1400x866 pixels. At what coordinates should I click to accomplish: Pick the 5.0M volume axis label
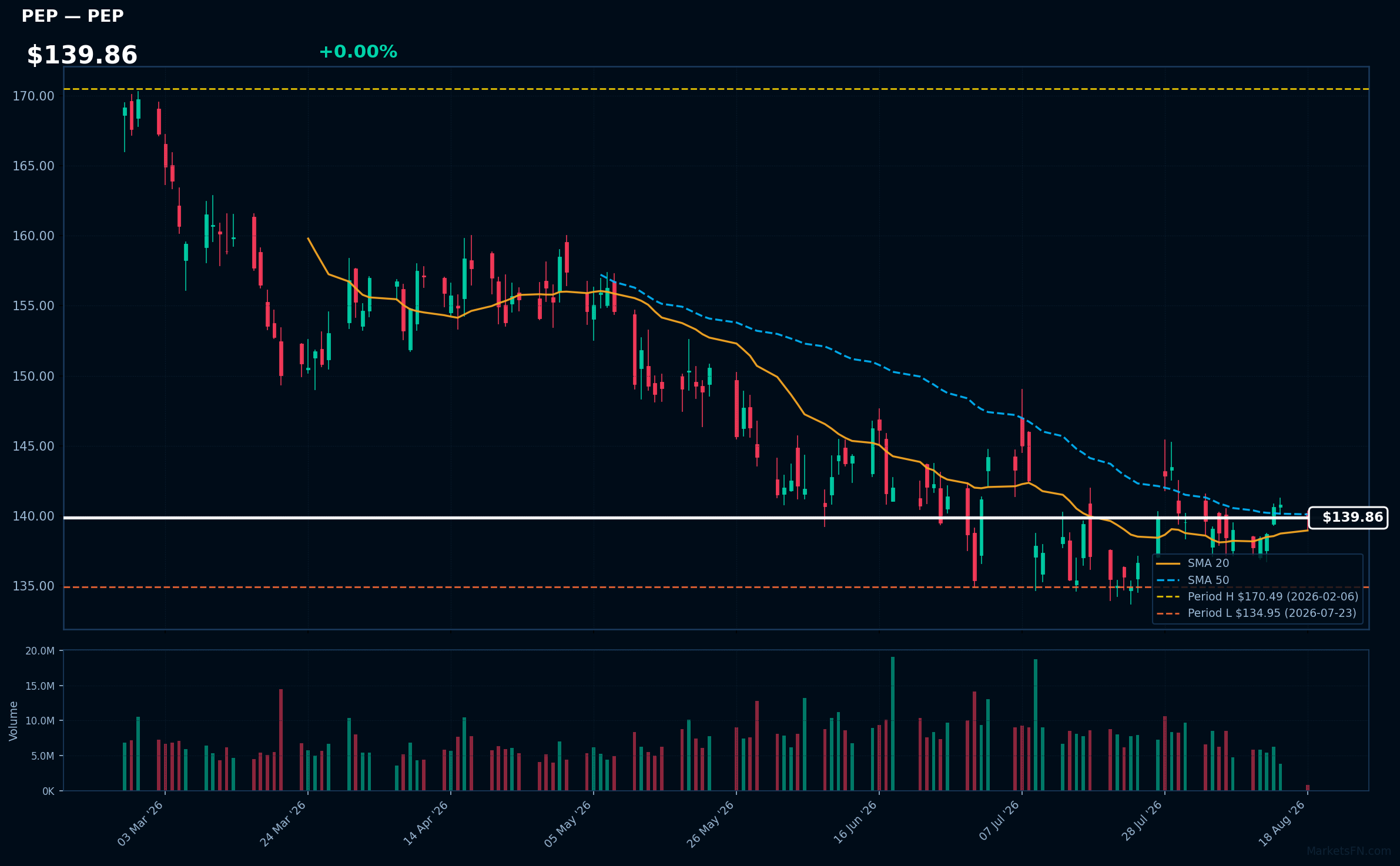42,756
